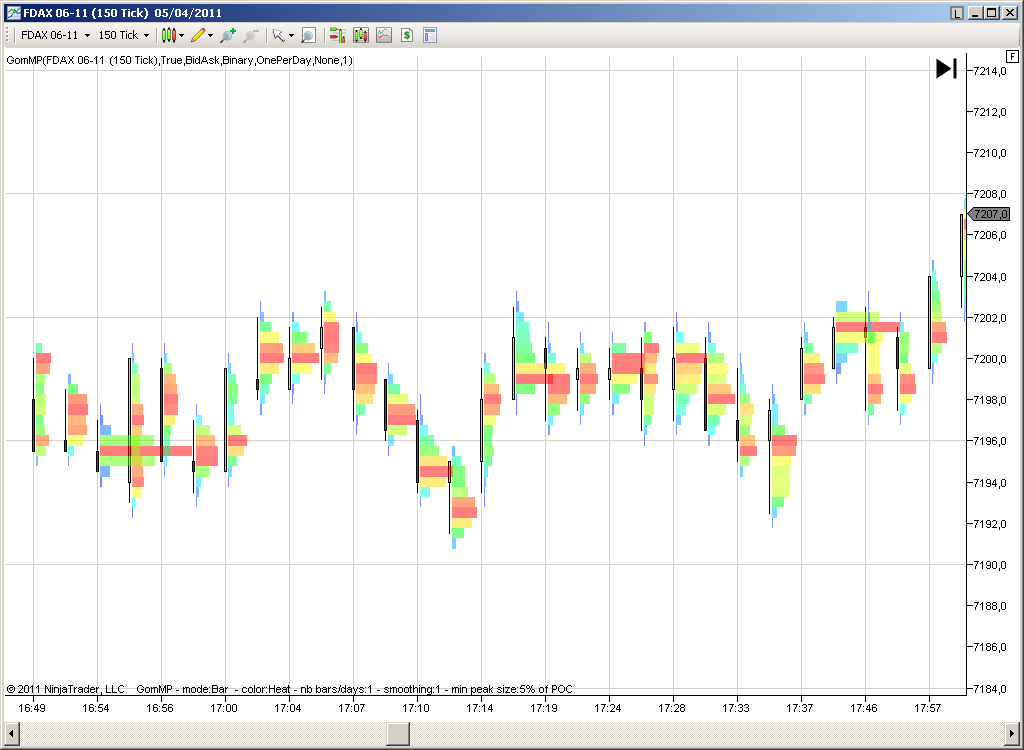The height and width of the screenshot is (750, 1024).
Task: Expand the cursor type dropdown arrow
Action: coord(291,35)
